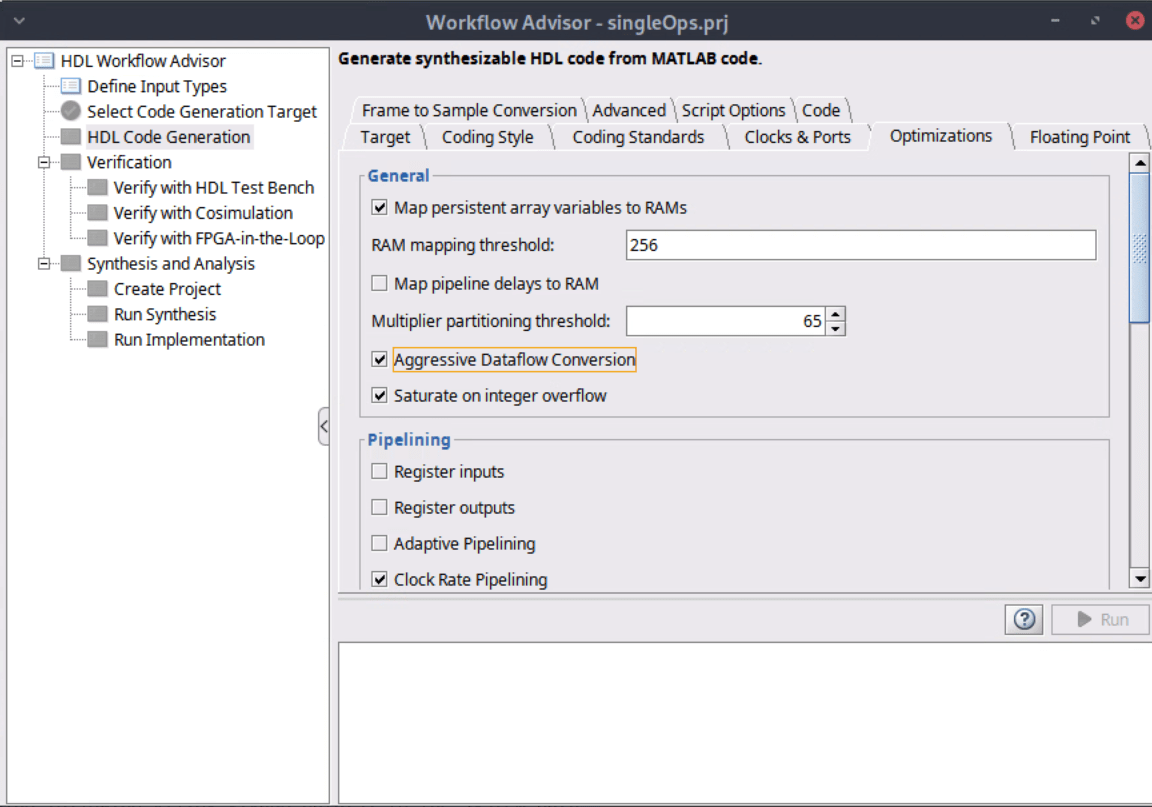
Task: Click the Select Code Generation Target status icon
Action: coord(71,112)
